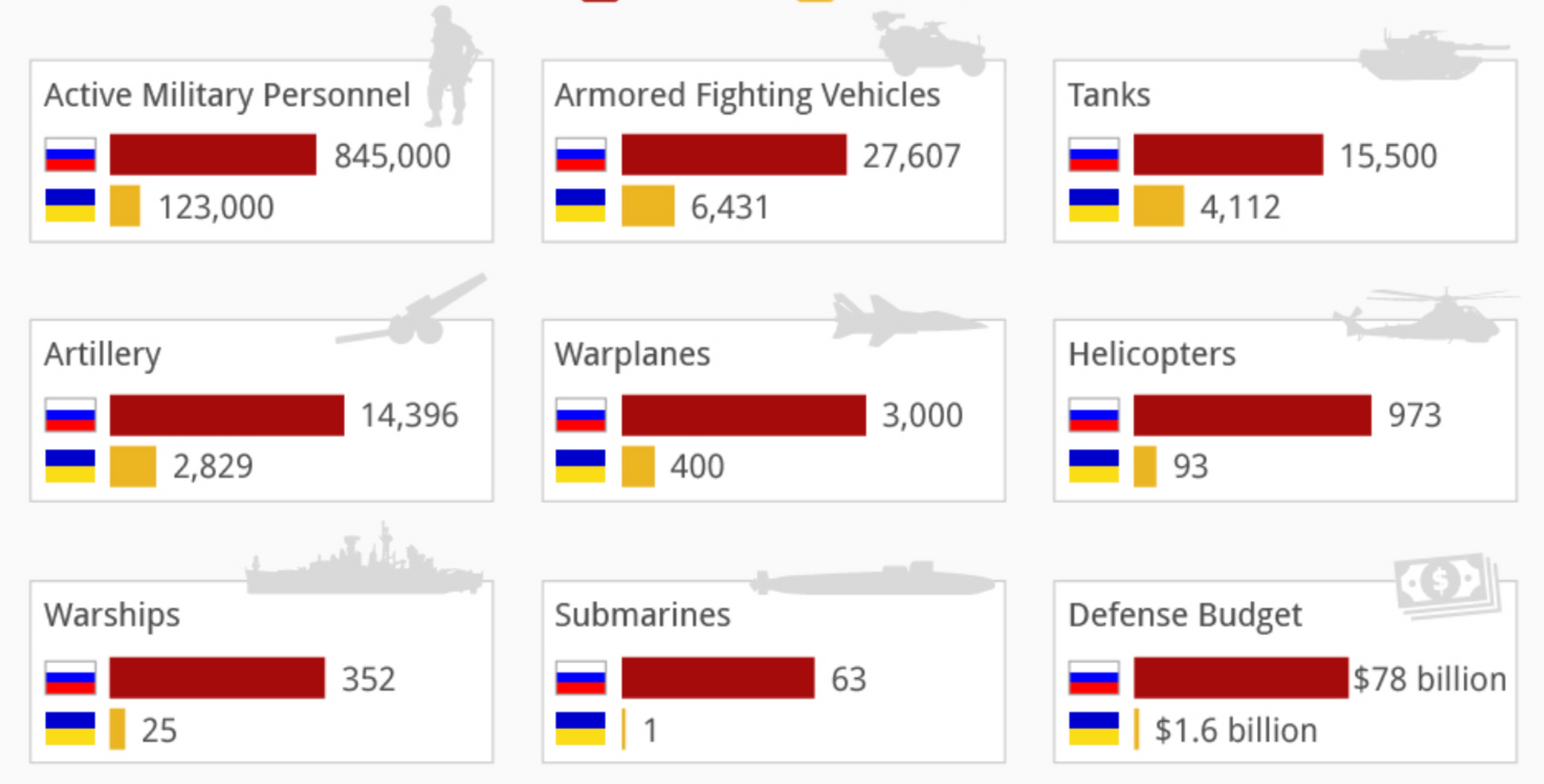The image size is (1544, 784).
Task: Click the soldier silhouette icon
Action: tap(452, 66)
